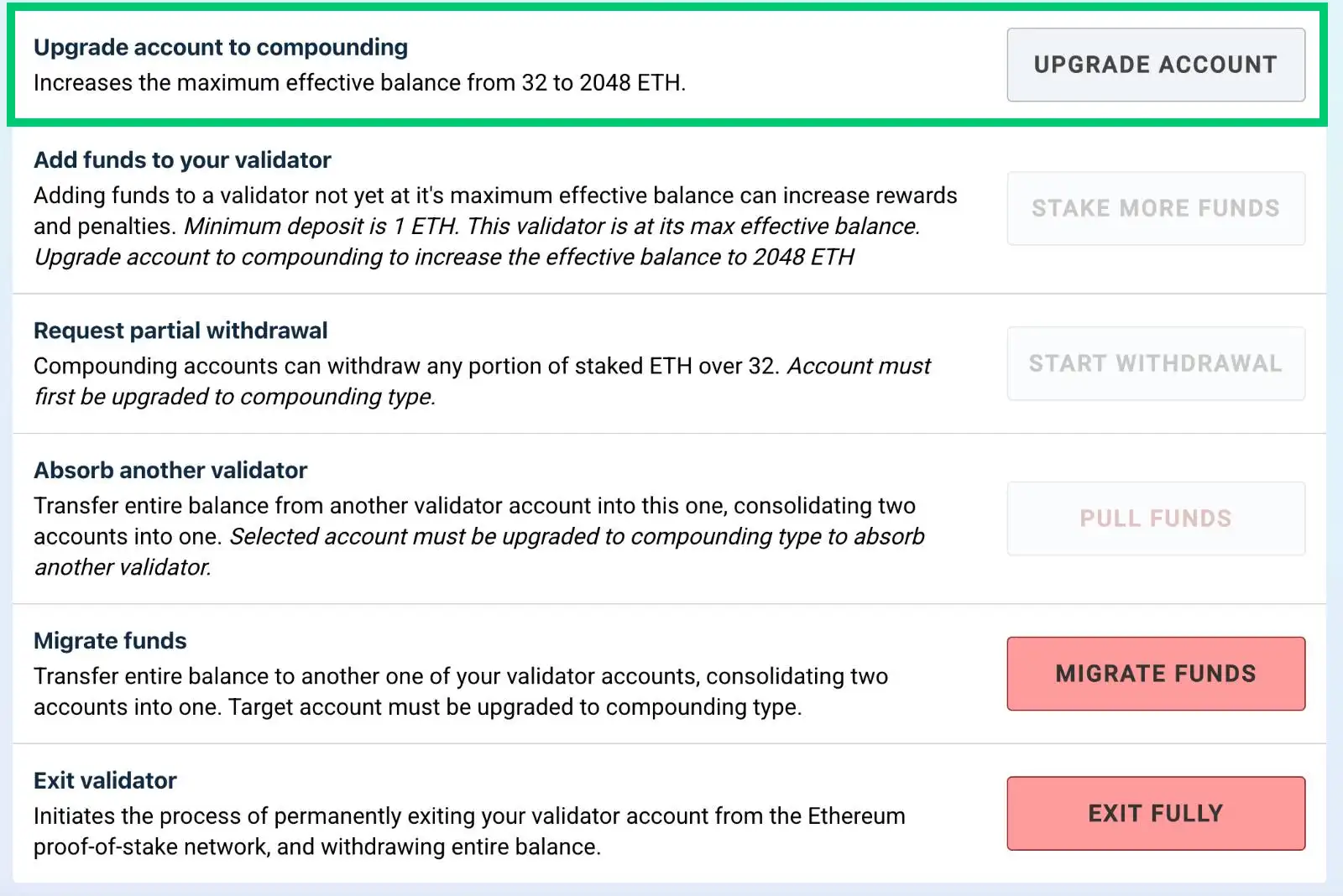The image size is (1343, 896).
Task: Click the 'Minimum deposit is 1 ETH' note
Action: click(321, 226)
